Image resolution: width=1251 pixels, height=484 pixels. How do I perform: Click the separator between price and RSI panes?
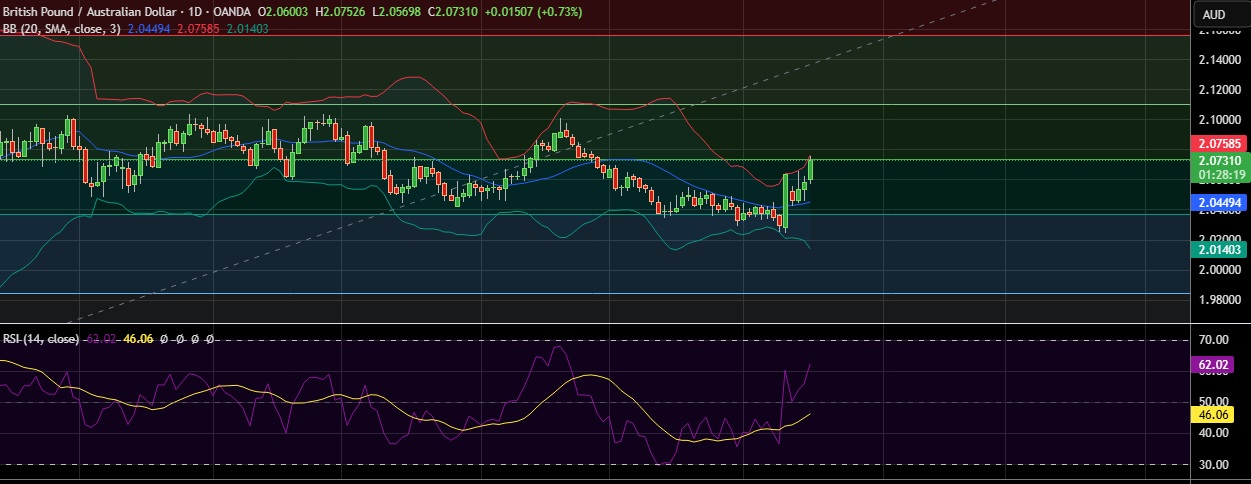pos(600,324)
